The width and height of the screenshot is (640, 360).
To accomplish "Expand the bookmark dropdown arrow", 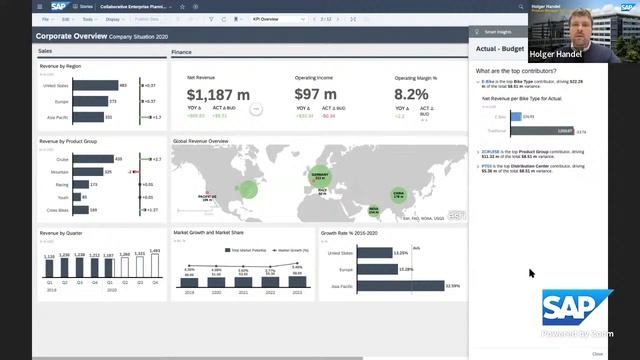I will pyautogui.click(x=241, y=19).
